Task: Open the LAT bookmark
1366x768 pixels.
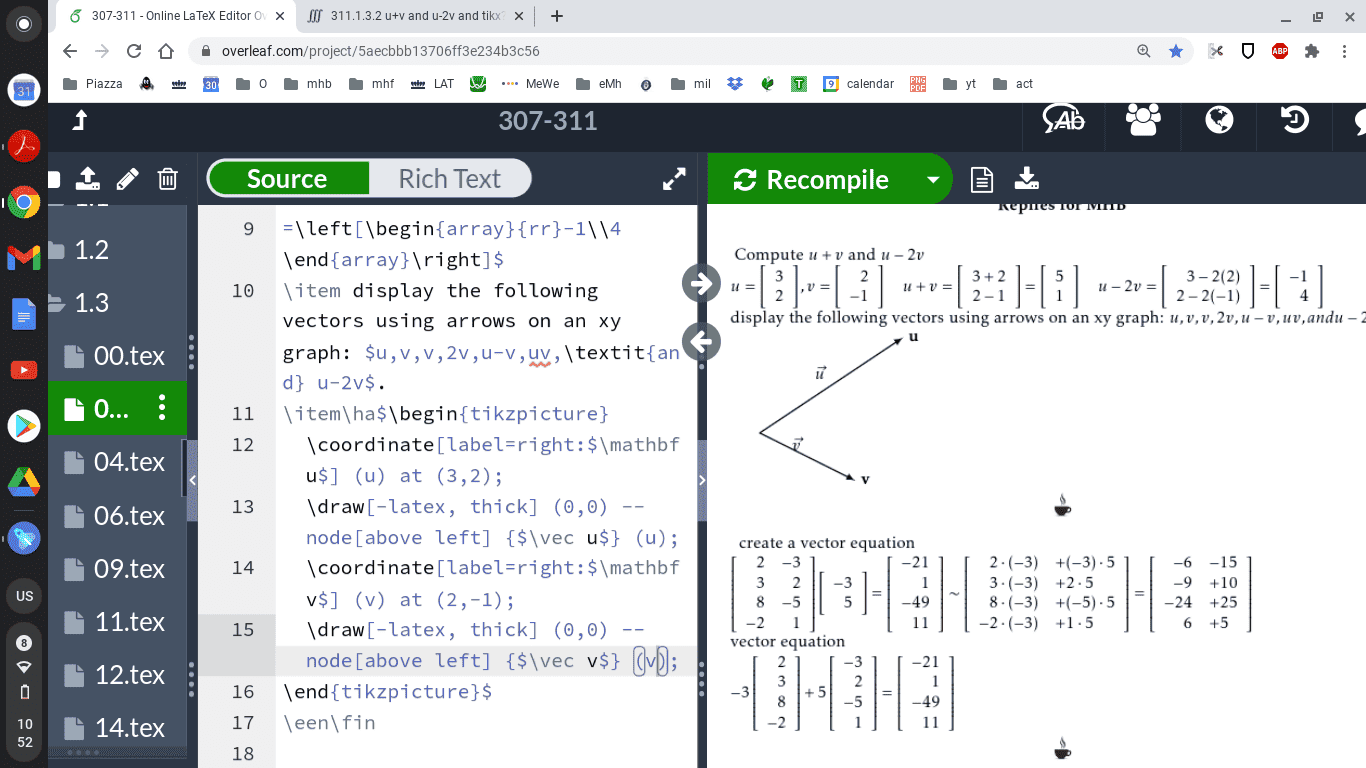Action: click(x=432, y=84)
